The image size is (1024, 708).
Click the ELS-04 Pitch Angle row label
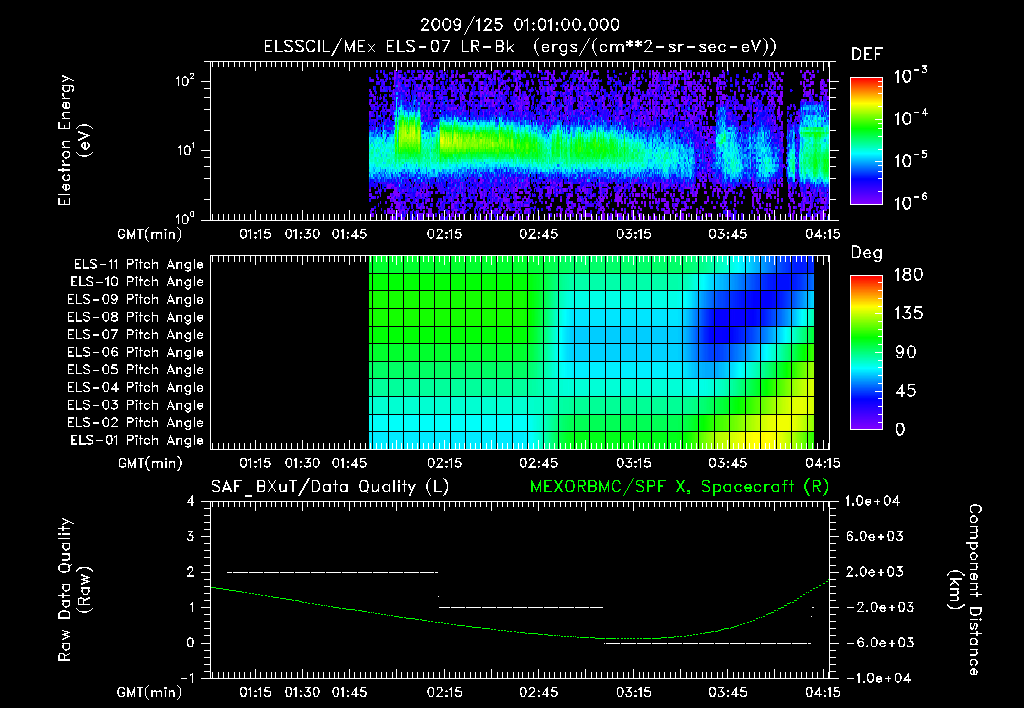coord(135,387)
